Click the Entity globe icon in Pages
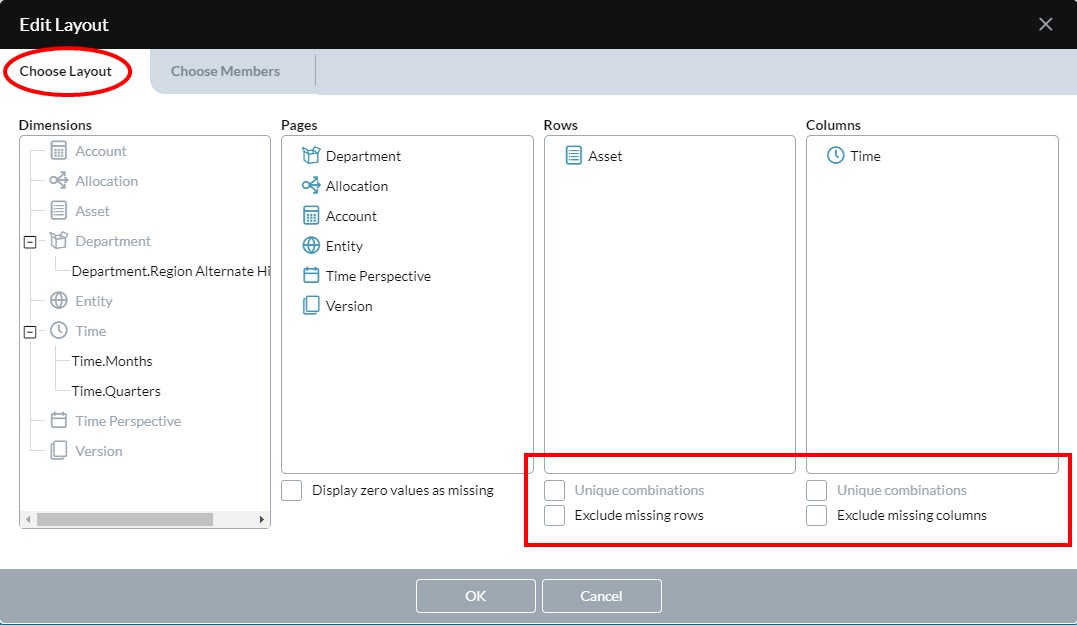 coord(311,245)
